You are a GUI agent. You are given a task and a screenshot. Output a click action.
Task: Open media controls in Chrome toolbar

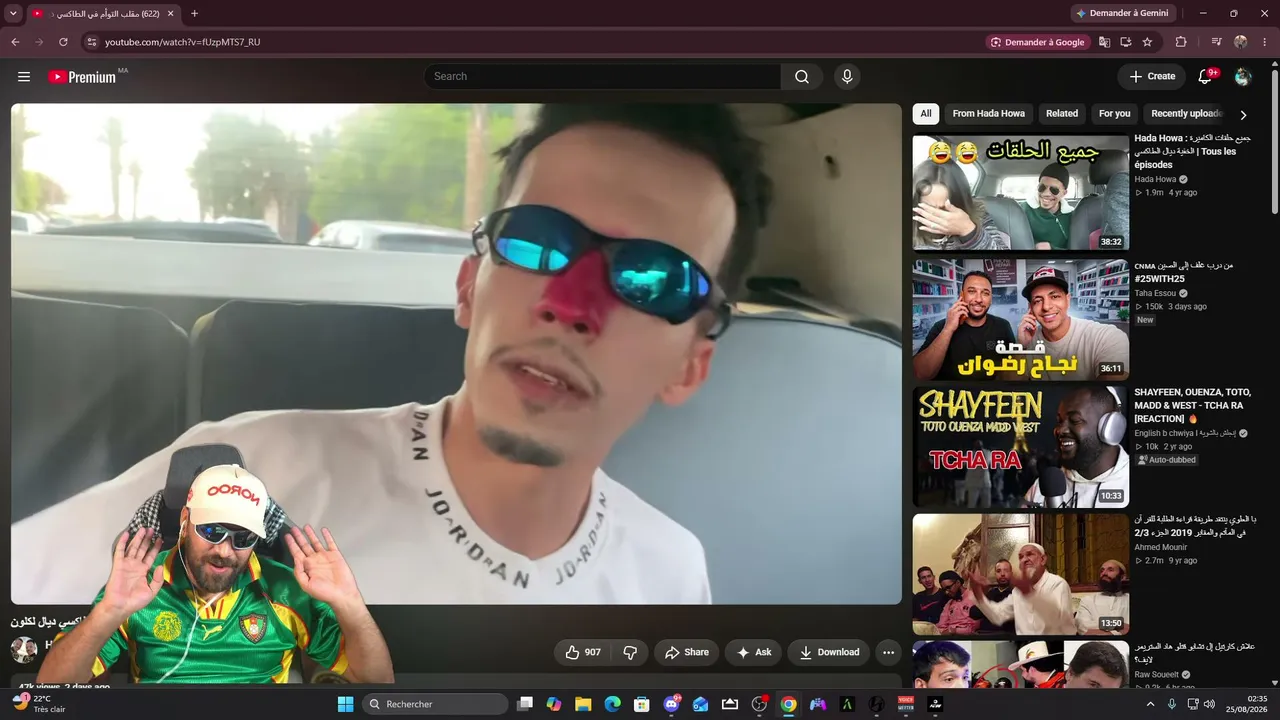[1217, 42]
